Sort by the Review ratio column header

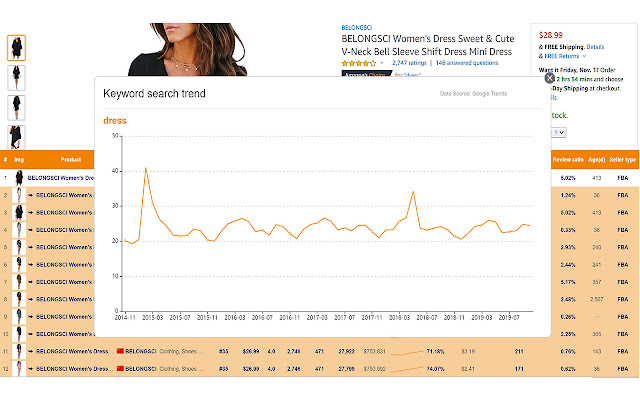point(568,160)
